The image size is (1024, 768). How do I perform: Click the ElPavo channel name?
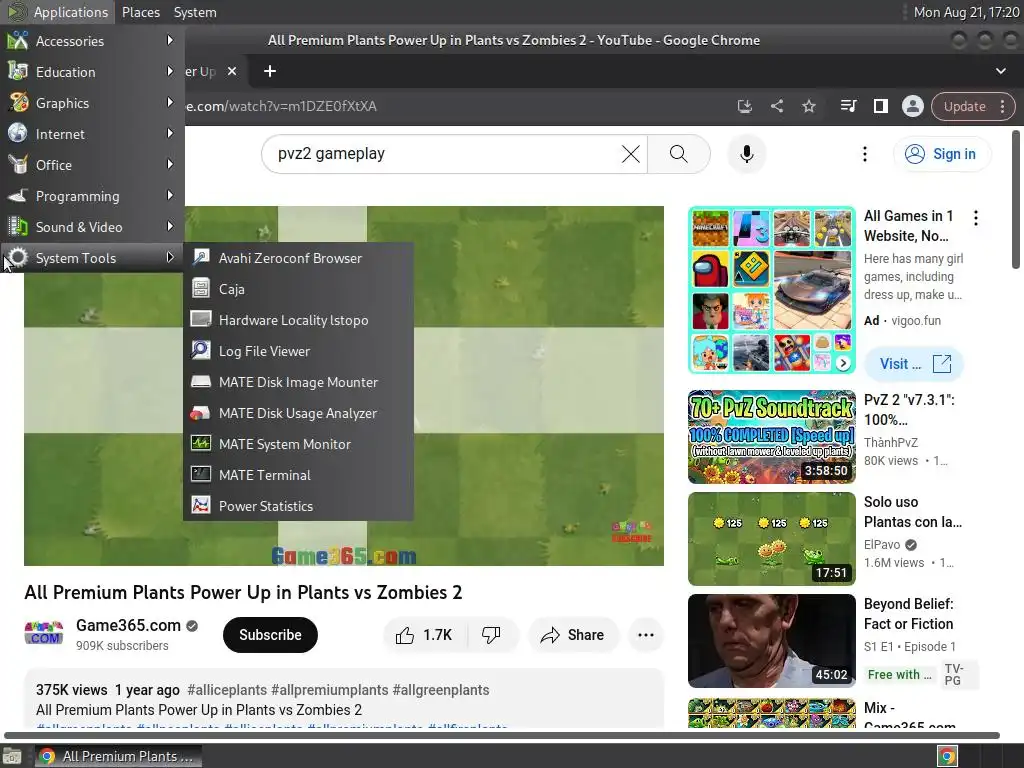[882, 545]
